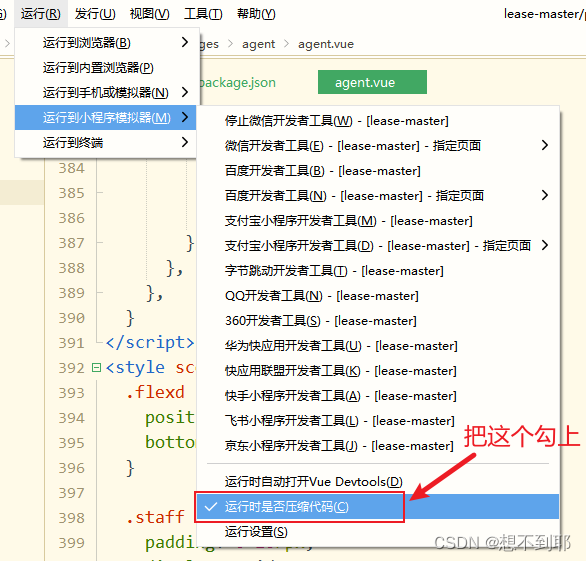Image resolution: width=586 pixels, height=561 pixels.
Task: Choose 字节跳动开发者工具(T) - [lease-master]
Action: [378, 271]
